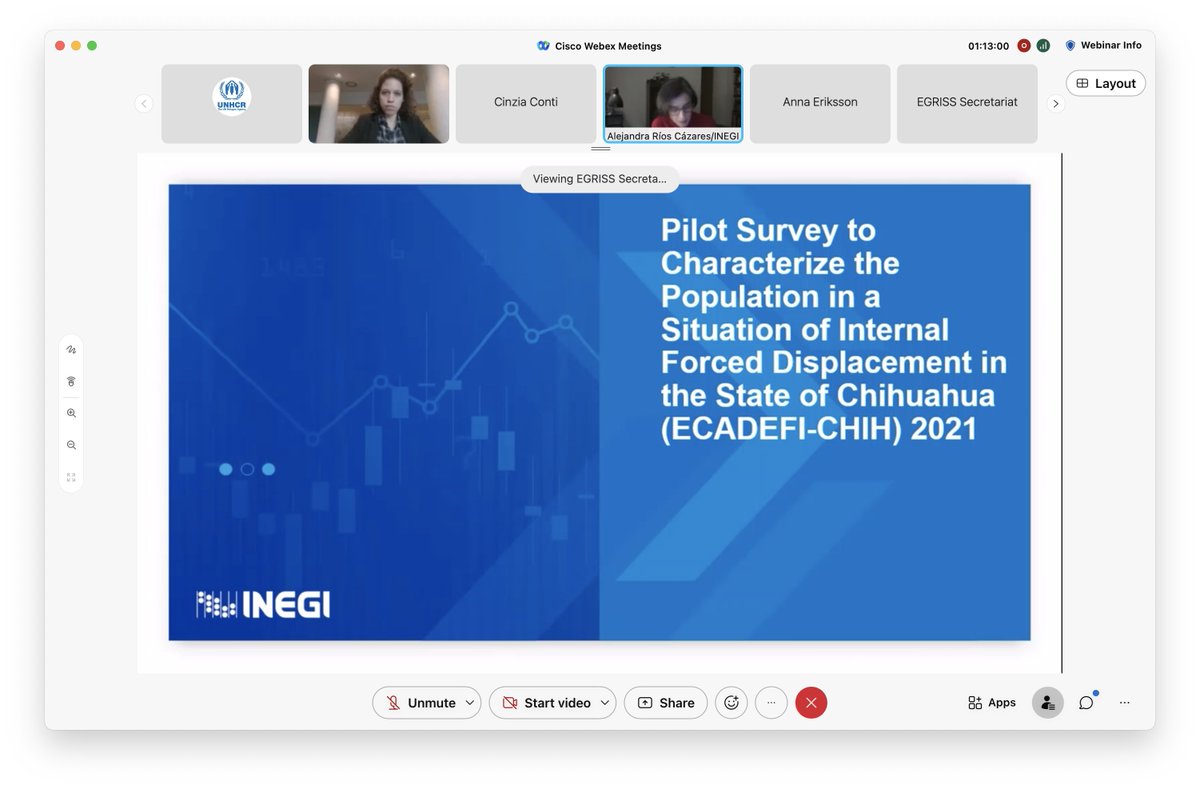Open the chat panel
The height and width of the screenshot is (789, 1200).
[1086, 703]
